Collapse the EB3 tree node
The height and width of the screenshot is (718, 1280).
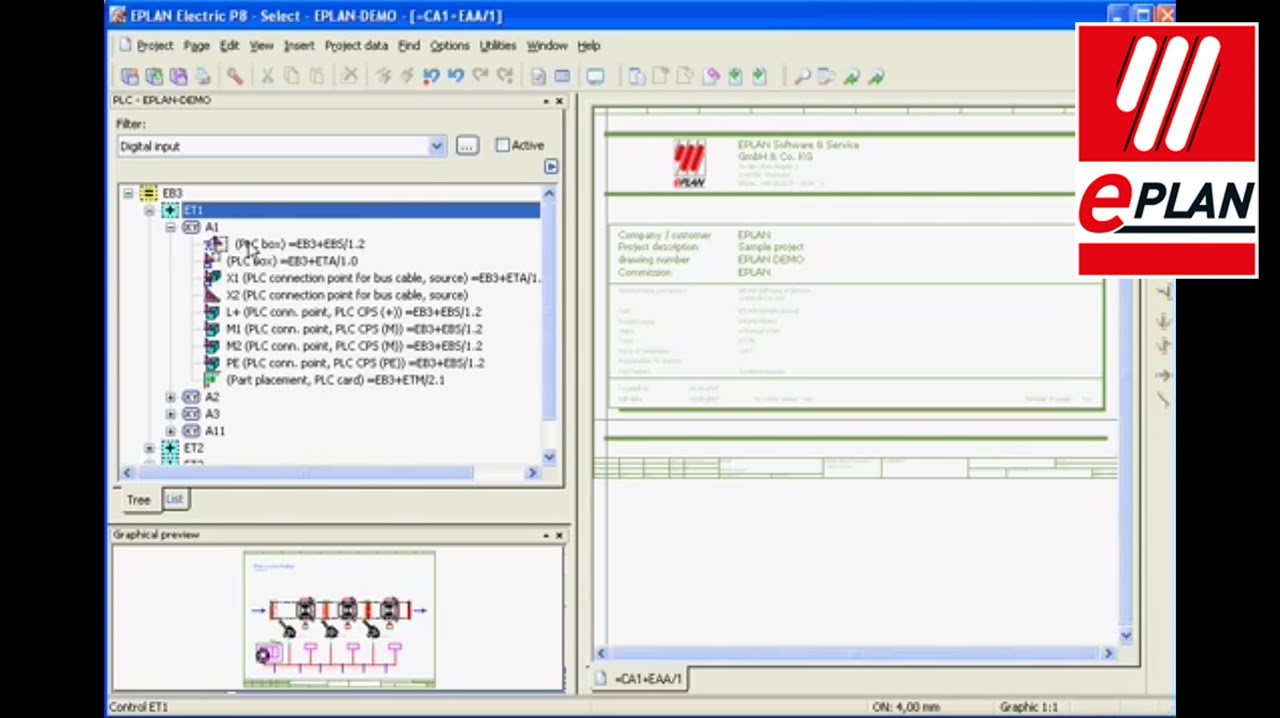[x=128, y=193]
